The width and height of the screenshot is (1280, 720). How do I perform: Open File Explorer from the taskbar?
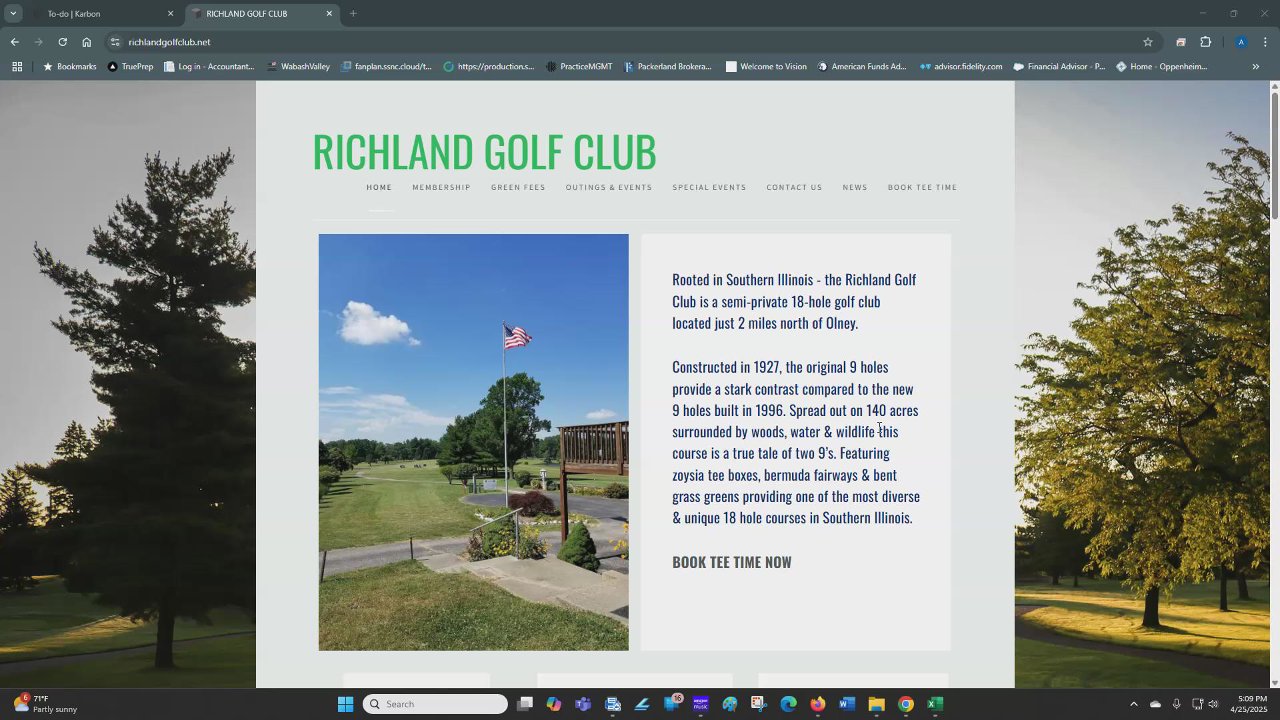876,704
